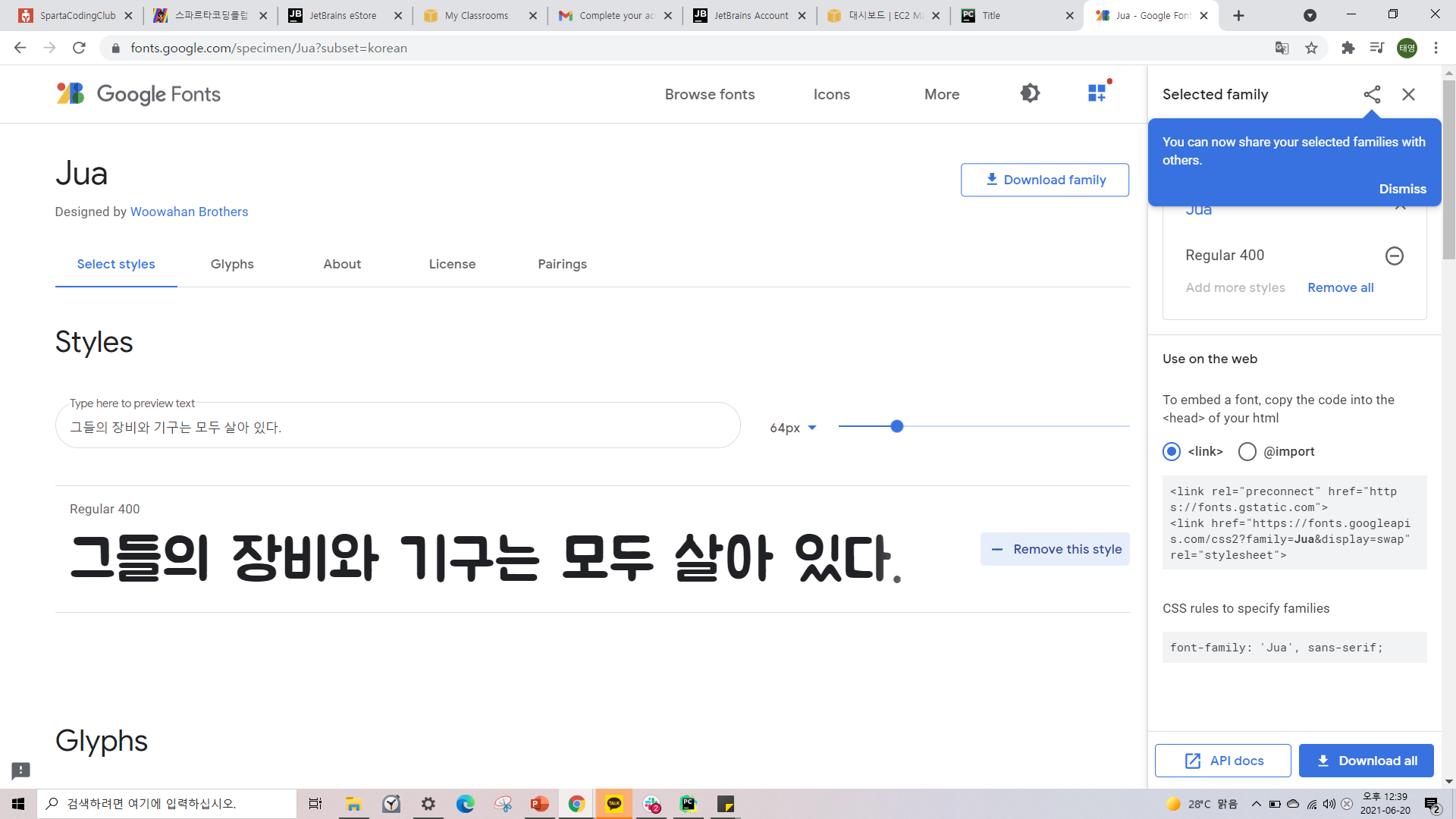Screen dimensions: 1456x819
Task: Reload the page
Action: click(x=79, y=48)
